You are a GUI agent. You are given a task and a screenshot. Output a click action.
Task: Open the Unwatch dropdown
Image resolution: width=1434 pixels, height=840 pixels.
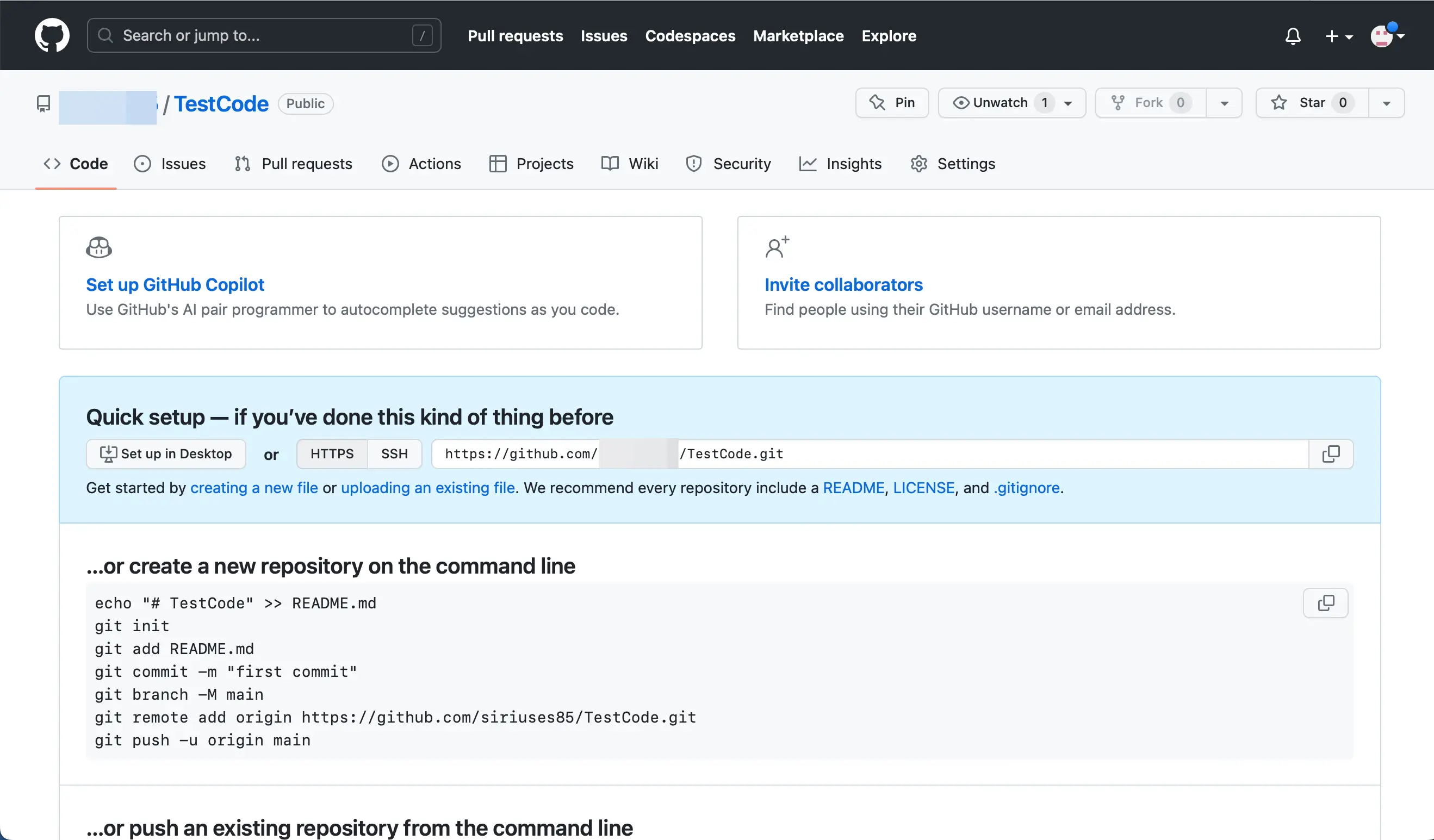click(1067, 103)
